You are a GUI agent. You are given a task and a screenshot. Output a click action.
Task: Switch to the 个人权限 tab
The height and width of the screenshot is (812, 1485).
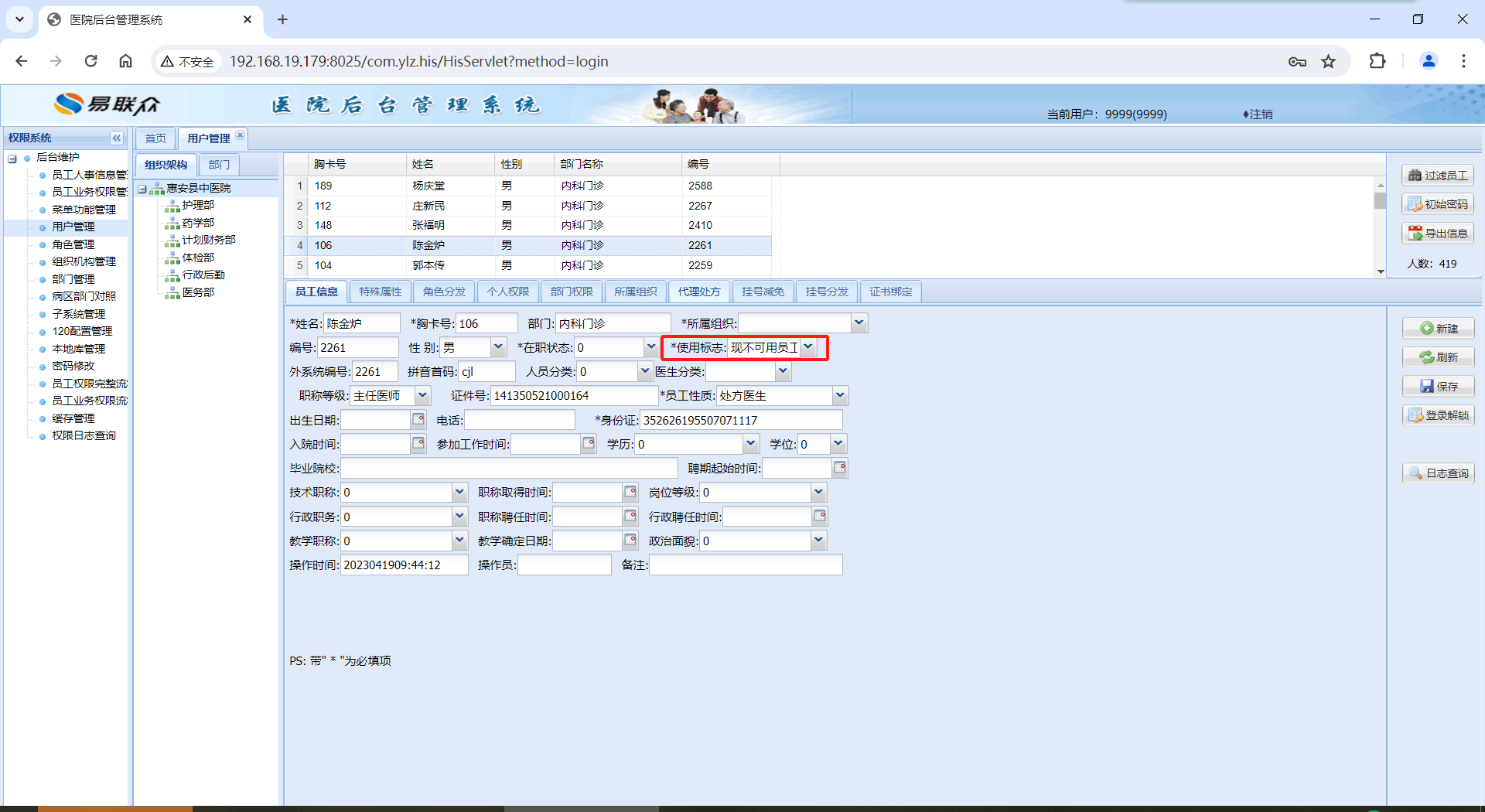[508, 292]
